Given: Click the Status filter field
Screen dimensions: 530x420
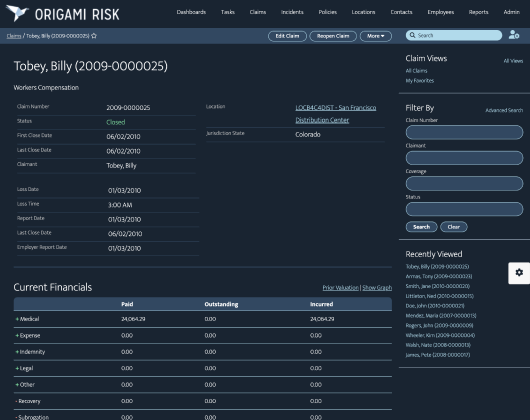Looking at the screenshot, I should coord(464,209).
